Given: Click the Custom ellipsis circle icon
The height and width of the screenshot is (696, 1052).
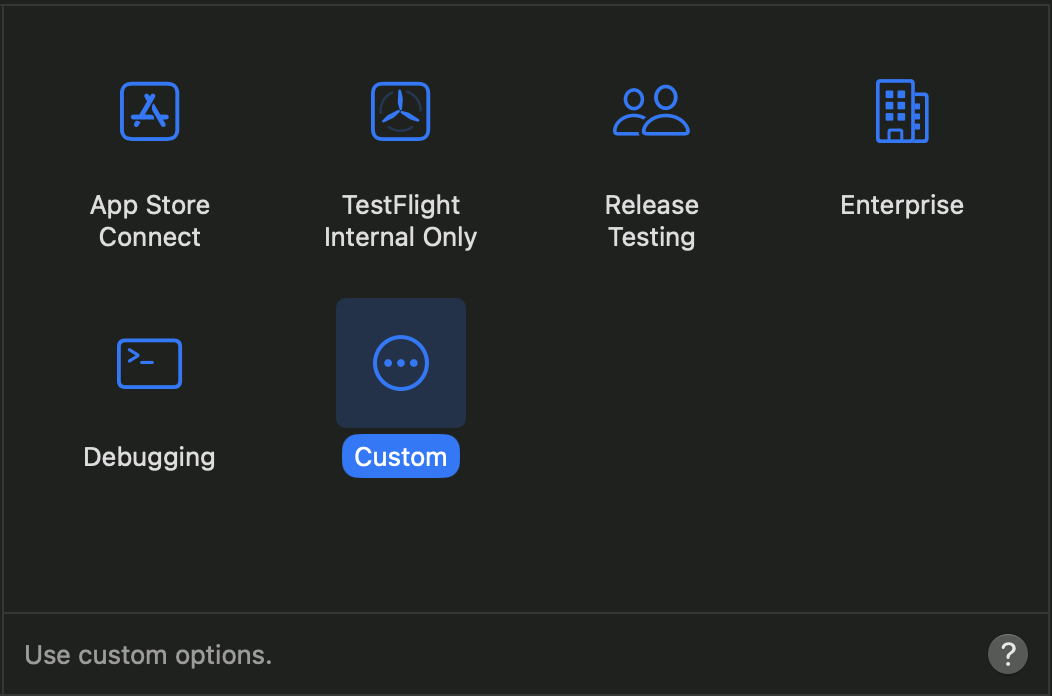Looking at the screenshot, I should 401,363.
